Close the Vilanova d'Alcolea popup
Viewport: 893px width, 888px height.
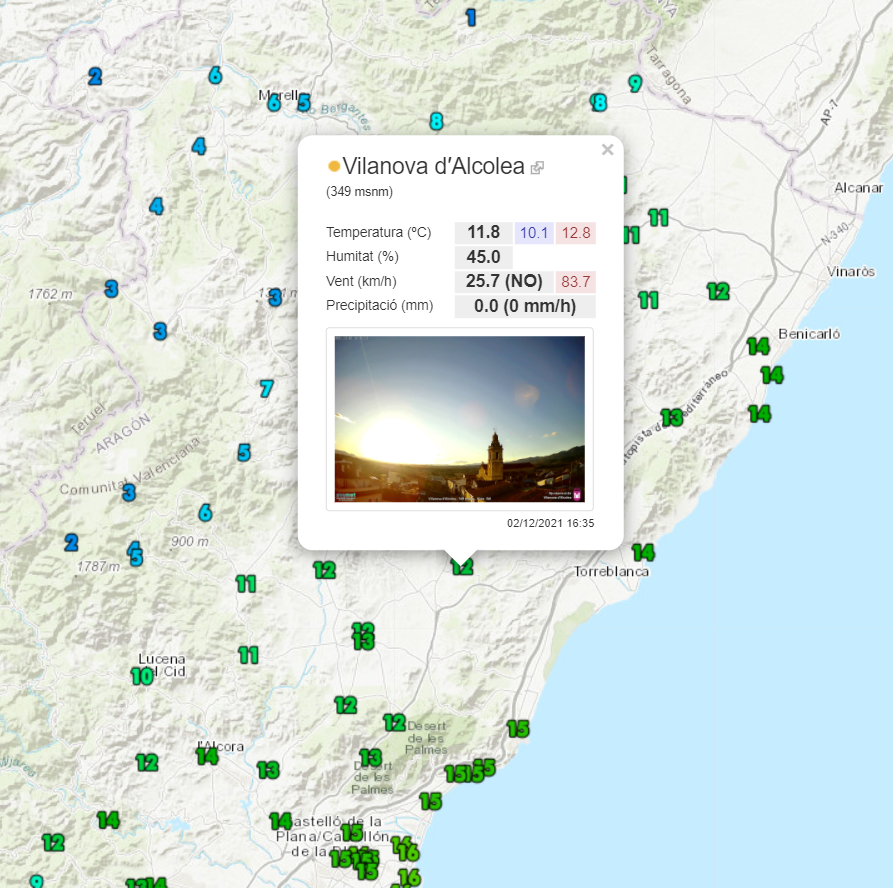[x=608, y=150]
